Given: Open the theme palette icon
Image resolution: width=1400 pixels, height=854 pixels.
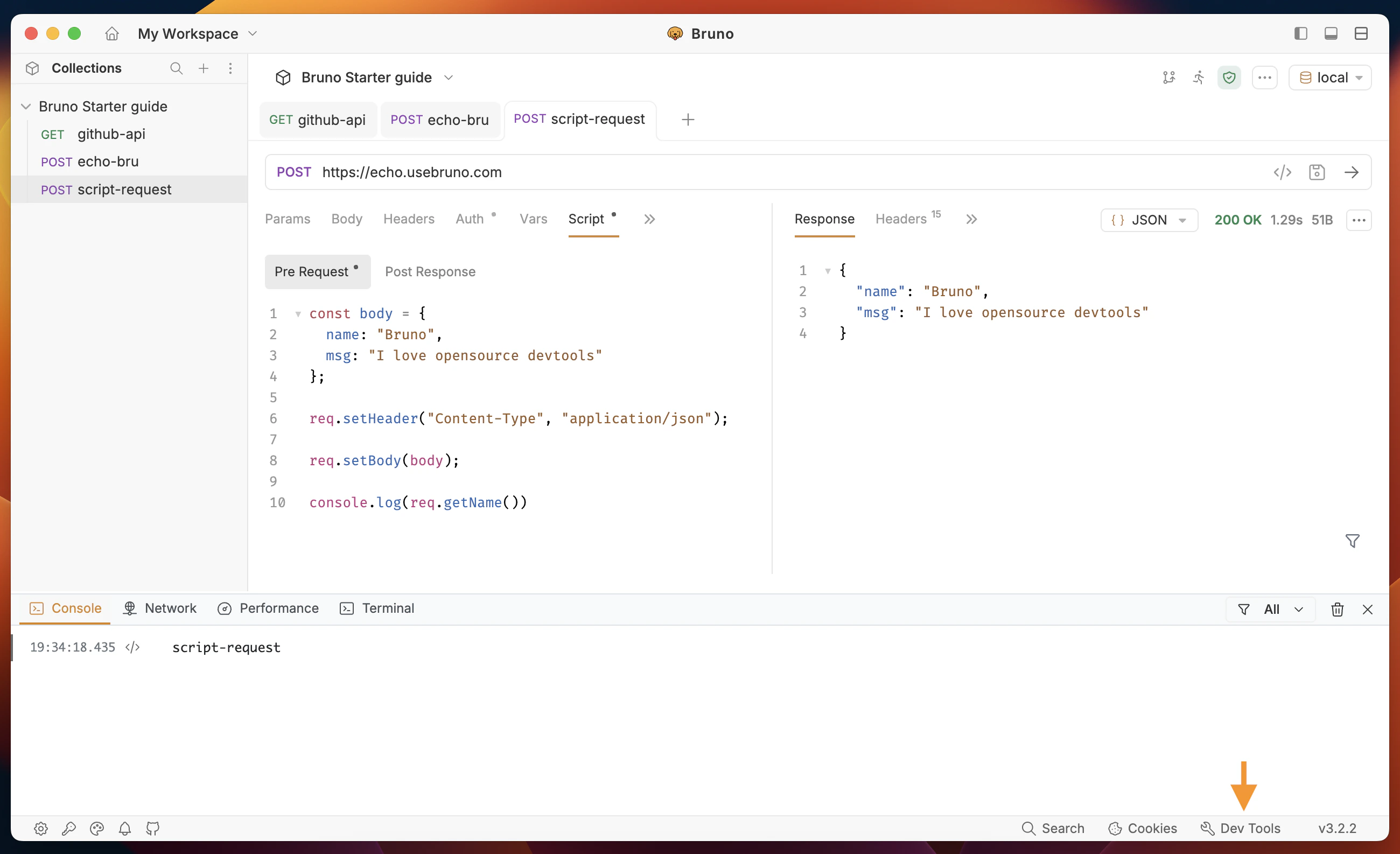Looking at the screenshot, I should coord(96,828).
